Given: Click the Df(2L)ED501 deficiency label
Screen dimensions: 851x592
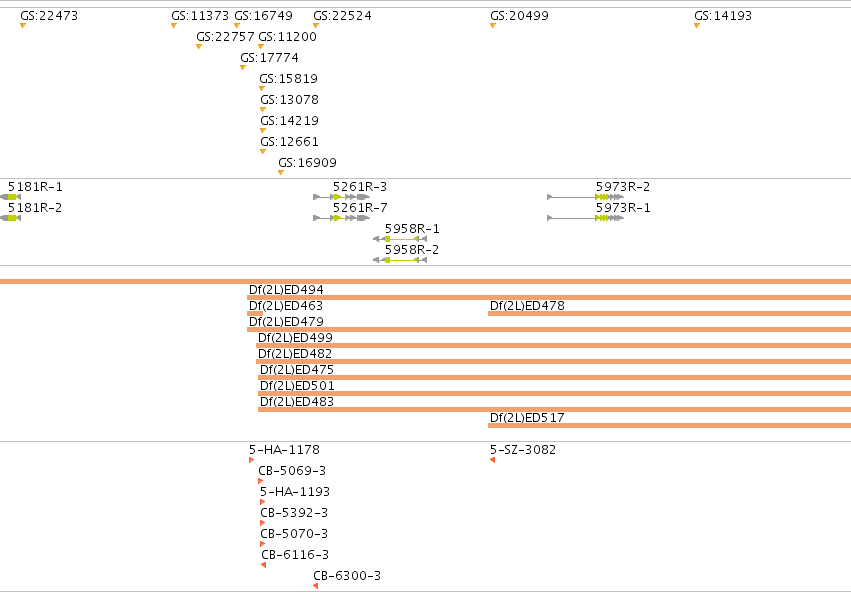Looking at the screenshot, I should point(297,386).
